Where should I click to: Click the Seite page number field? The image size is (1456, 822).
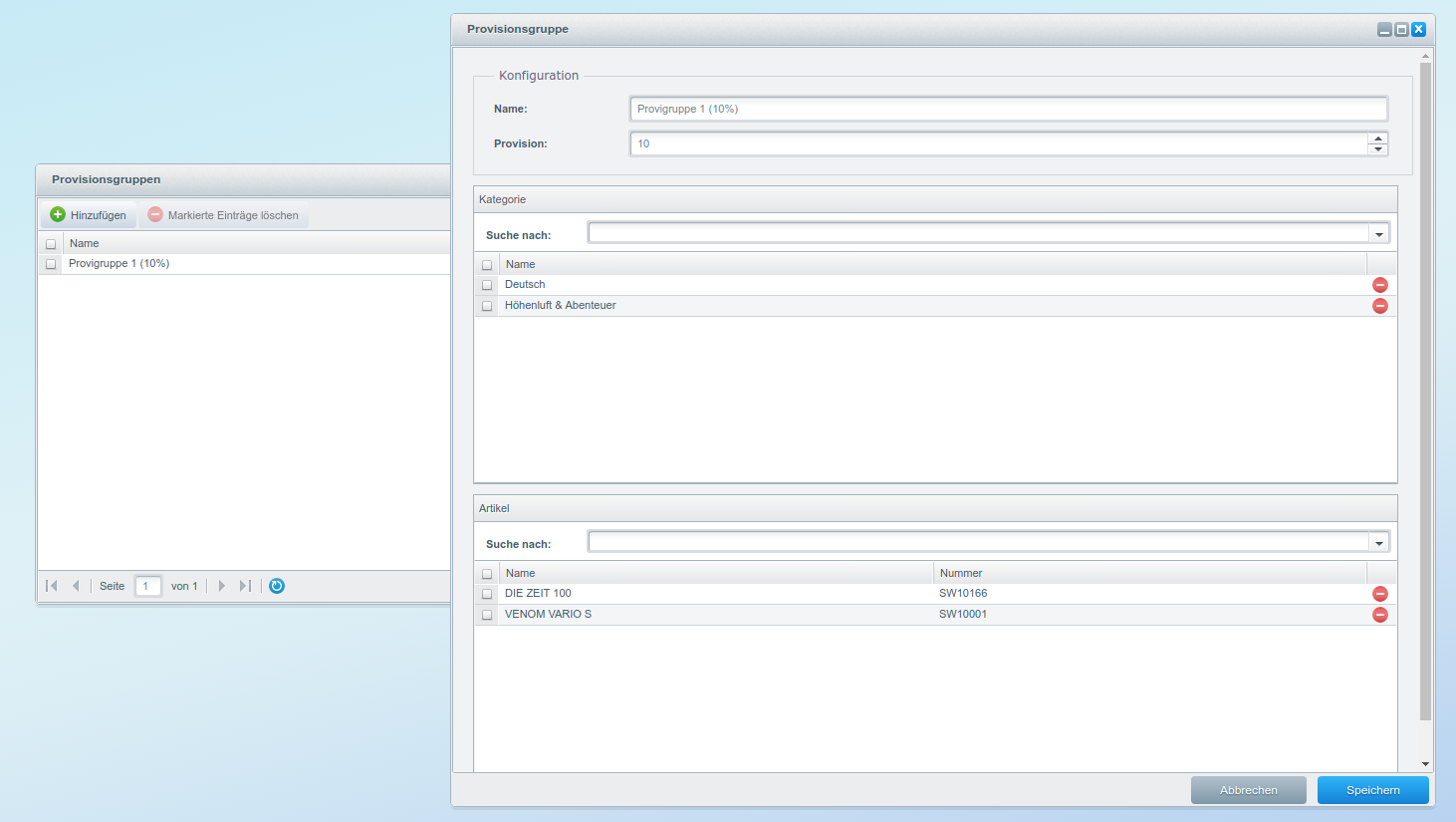[148, 586]
